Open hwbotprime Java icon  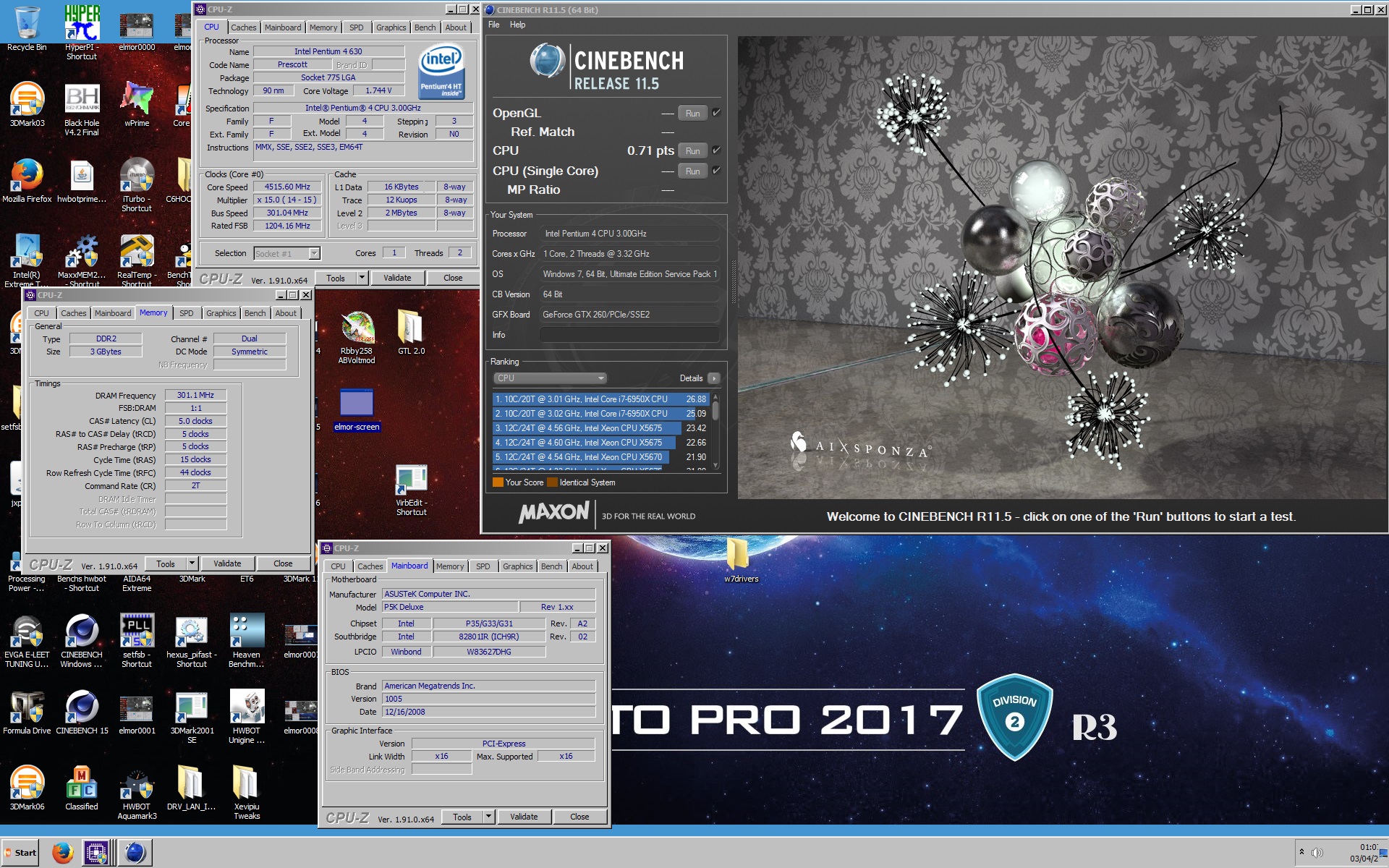pyautogui.click(x=82, y=181)
